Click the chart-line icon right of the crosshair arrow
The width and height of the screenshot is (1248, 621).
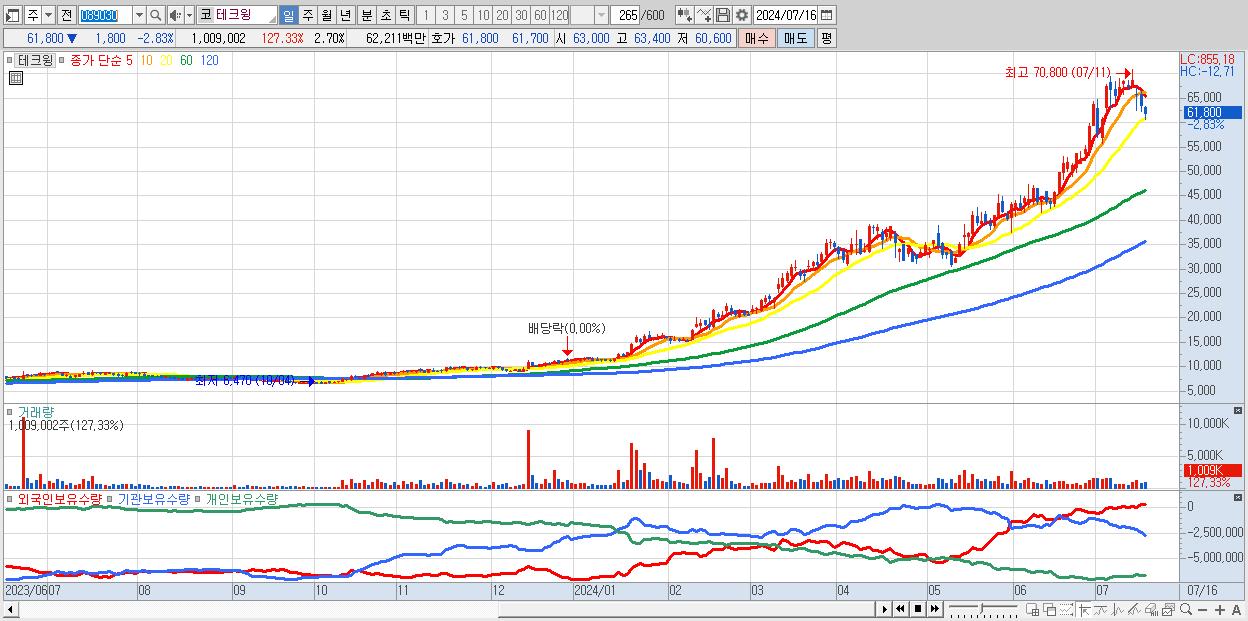1100,610
